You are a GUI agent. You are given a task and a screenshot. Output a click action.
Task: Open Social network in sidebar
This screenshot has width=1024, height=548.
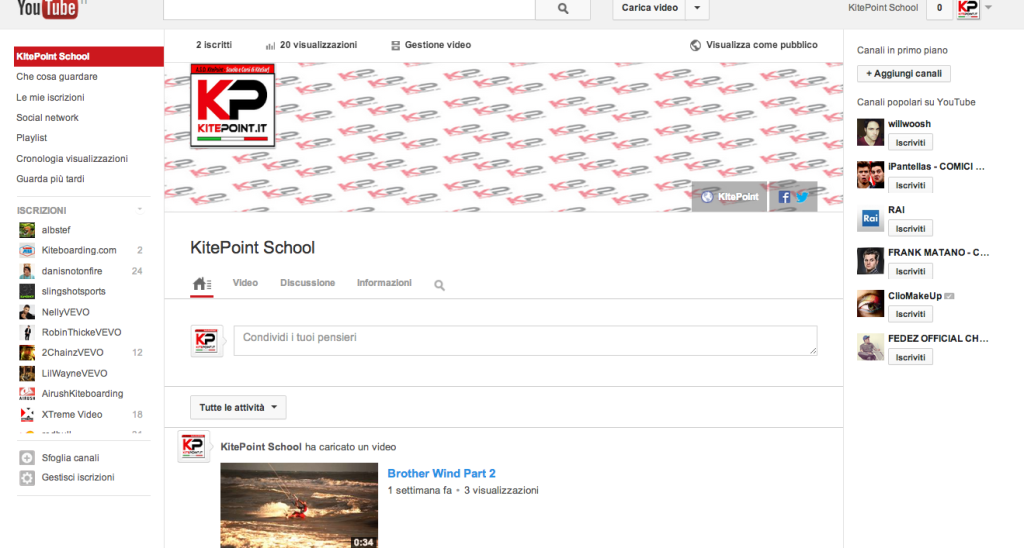pyautogui.click(x=47, y=118)
